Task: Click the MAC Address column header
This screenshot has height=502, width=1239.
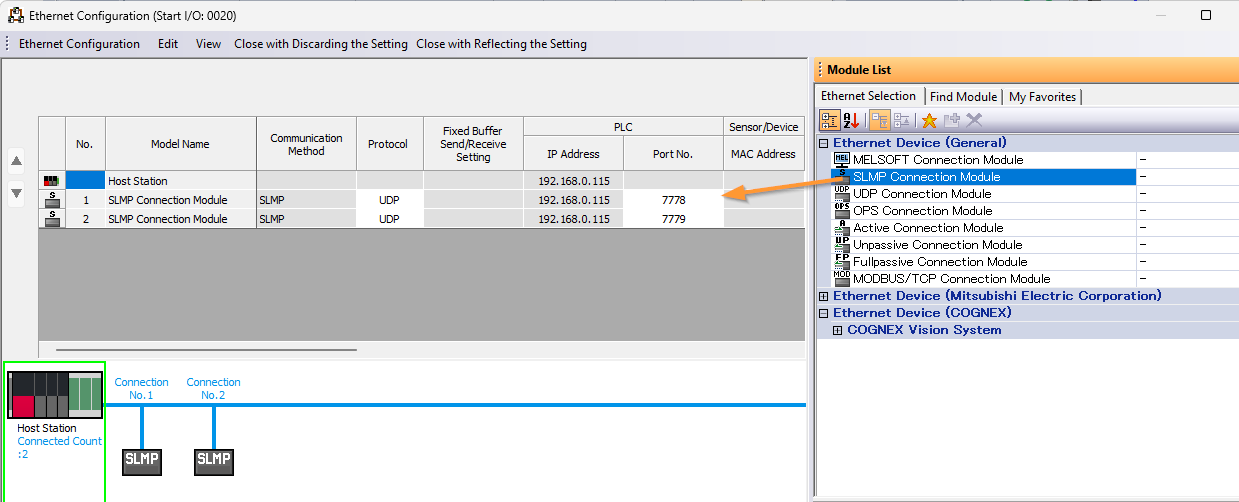Action: click(763, 154)
